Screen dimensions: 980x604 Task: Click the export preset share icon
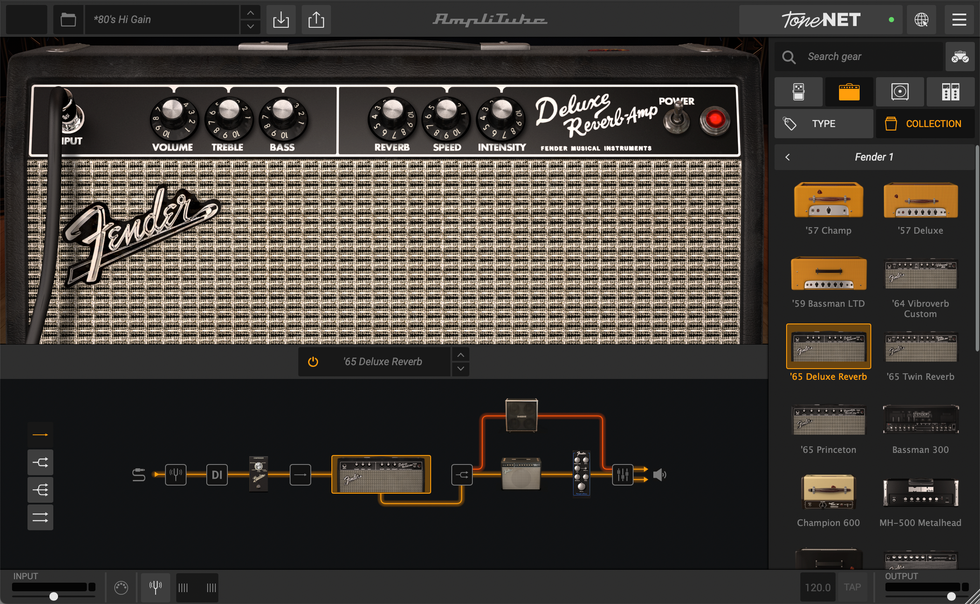316,19
